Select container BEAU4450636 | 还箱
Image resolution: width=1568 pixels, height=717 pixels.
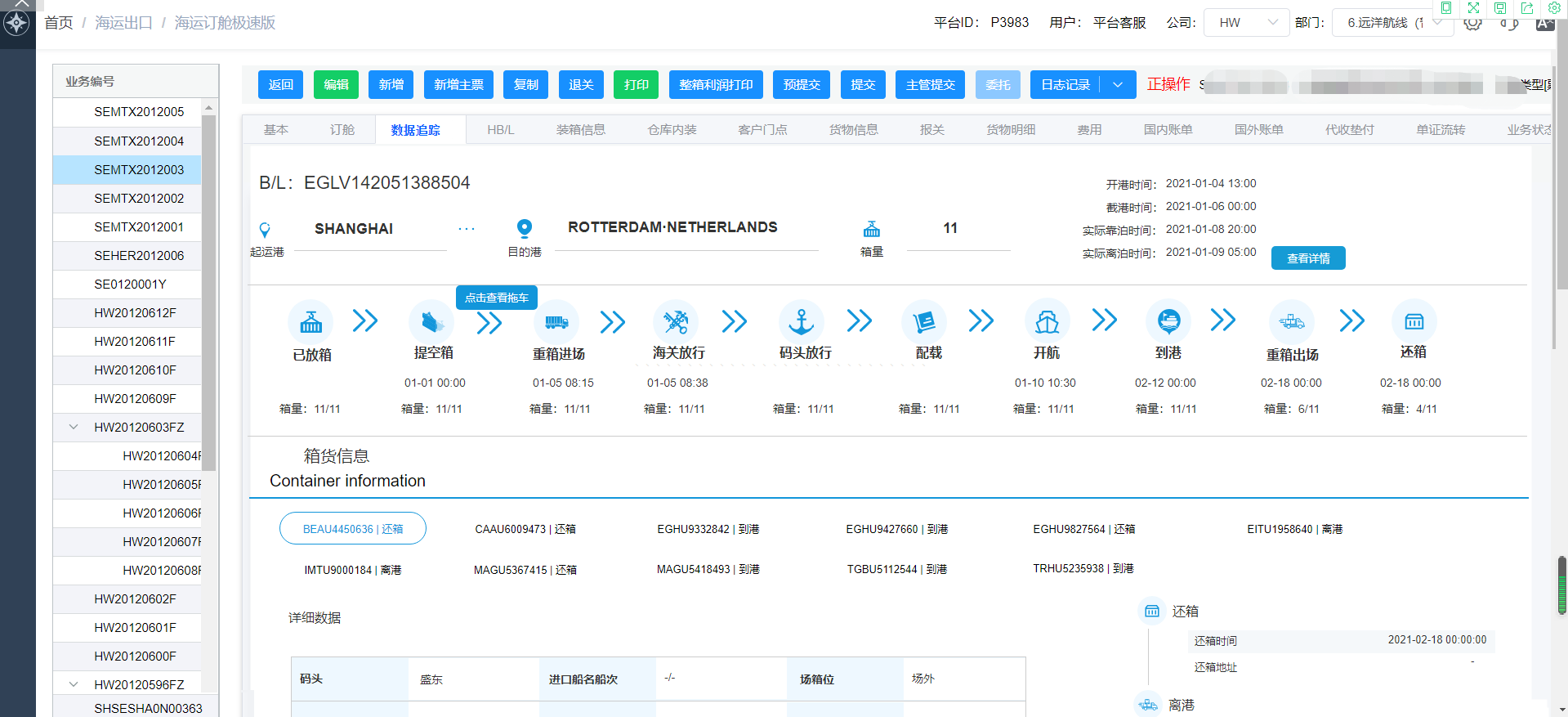pos(353,528)
